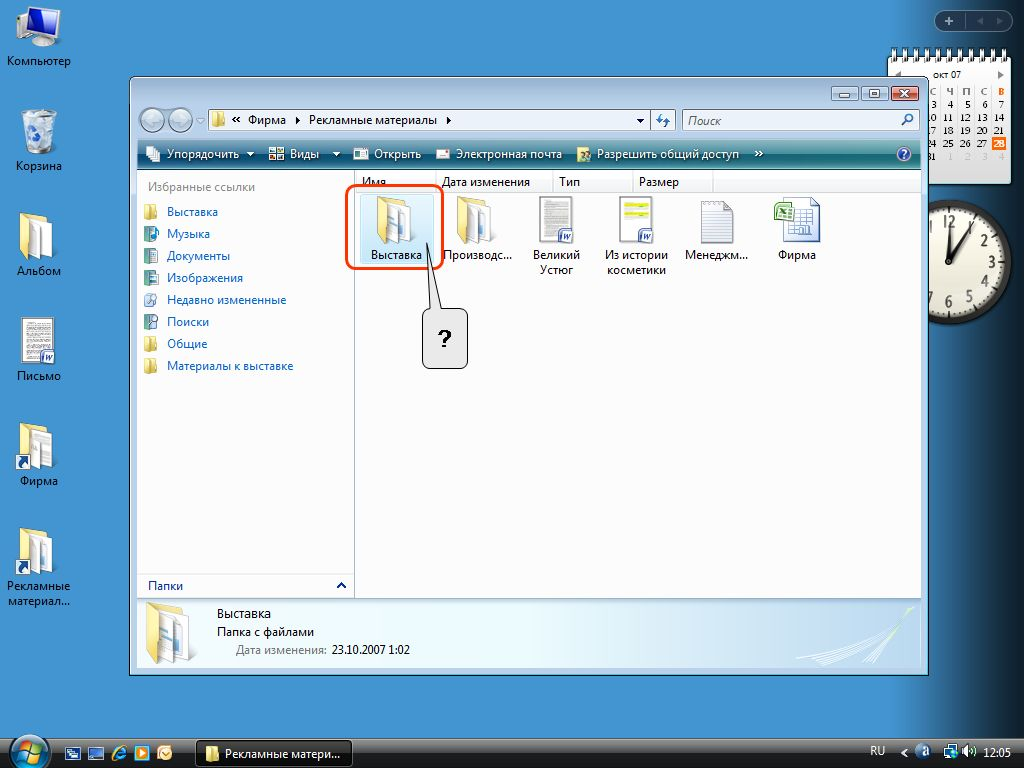Click the Back navigation arrow button
This screenshot has height=768, width=1024.
click(x=152, y=120)
